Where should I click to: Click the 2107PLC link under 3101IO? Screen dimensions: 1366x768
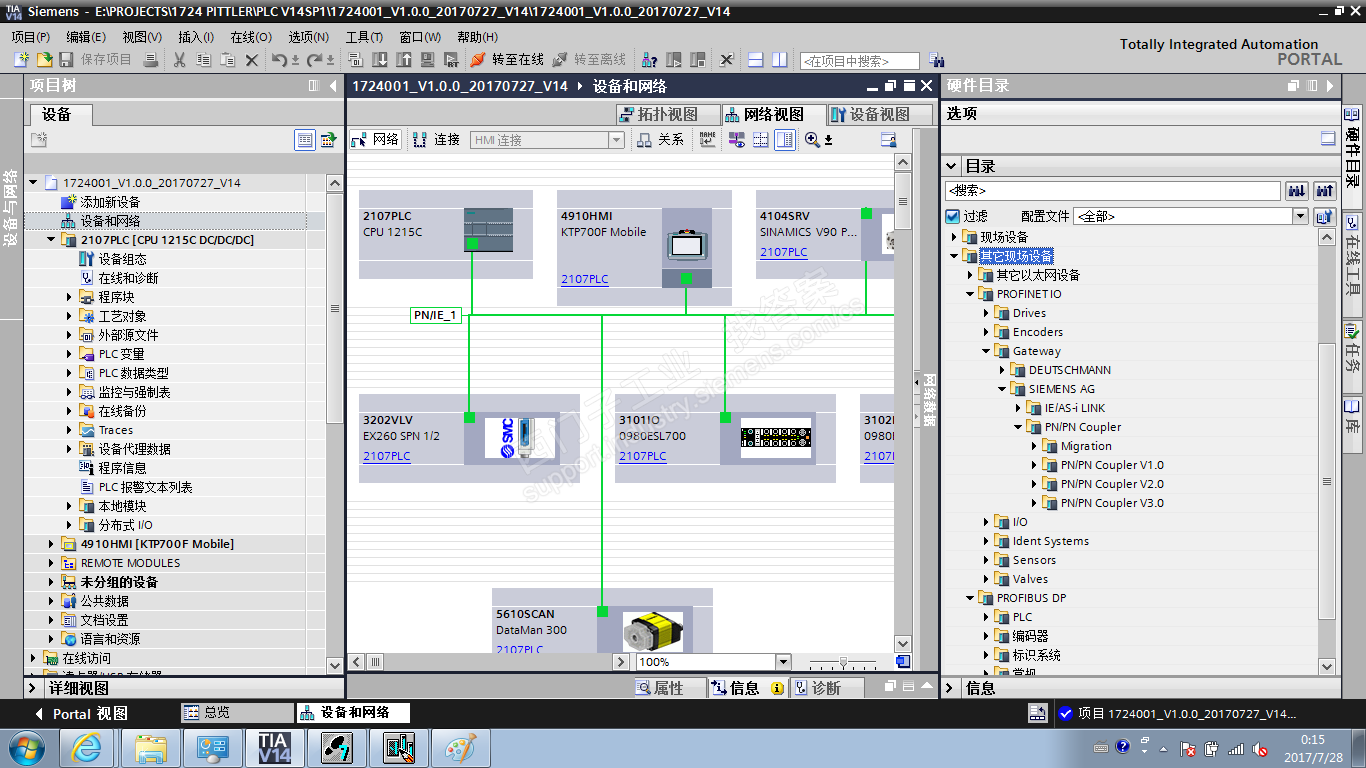[642, 456]
